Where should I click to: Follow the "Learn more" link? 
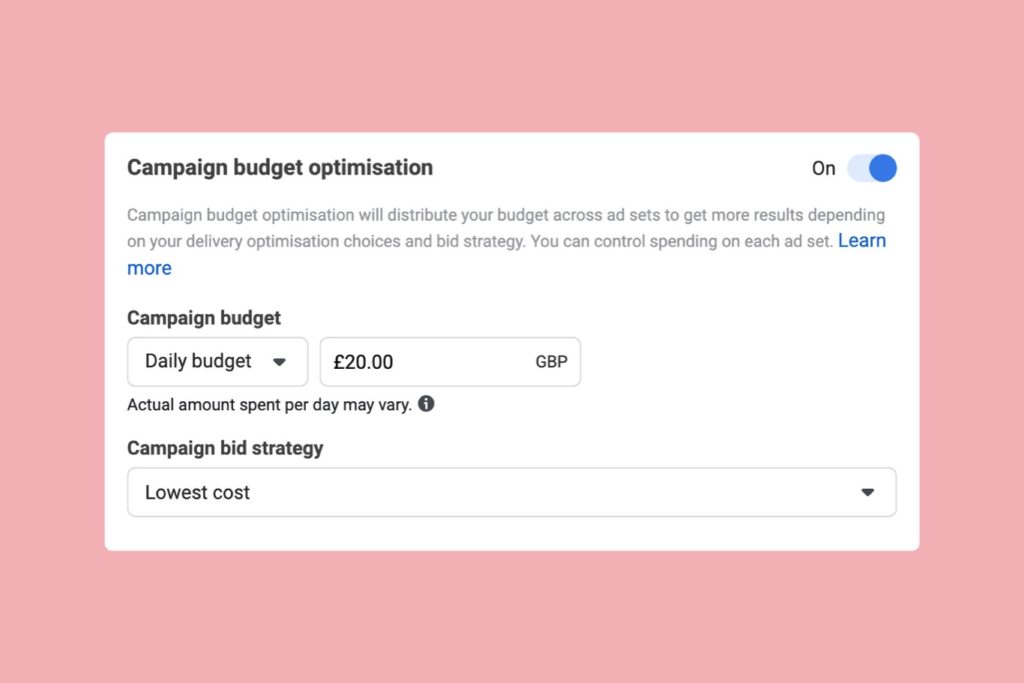(861, 241)
